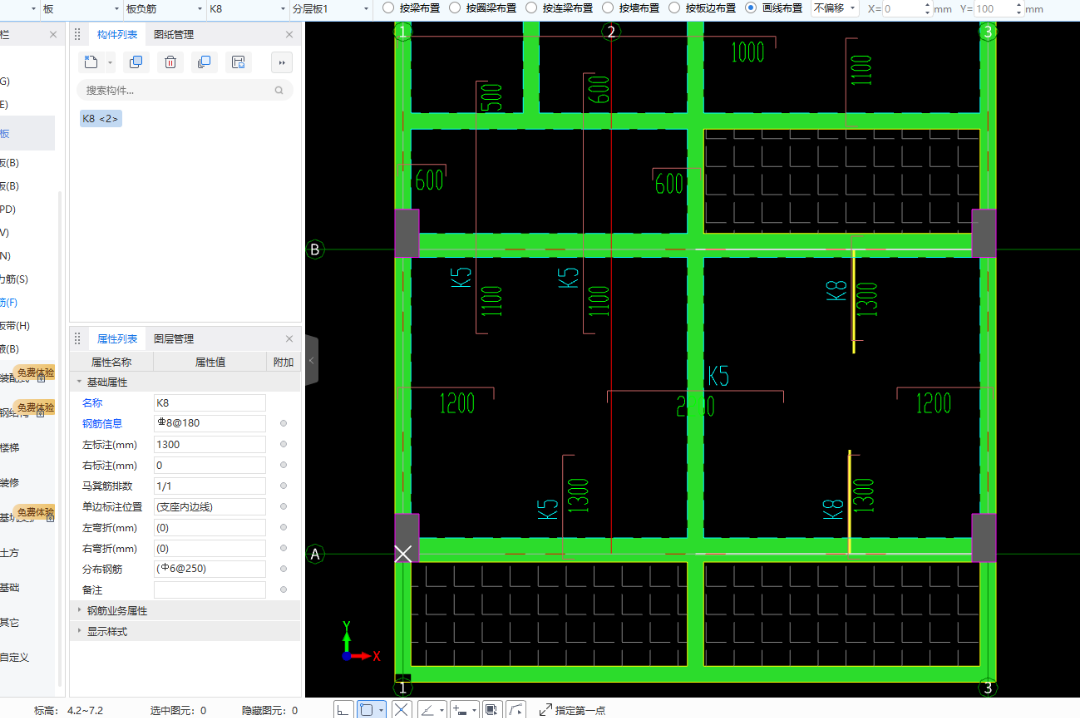Open the 板 component category dropdown
Screen dimensions: 1080x718
pyautogui.click(x=81, y=9)
